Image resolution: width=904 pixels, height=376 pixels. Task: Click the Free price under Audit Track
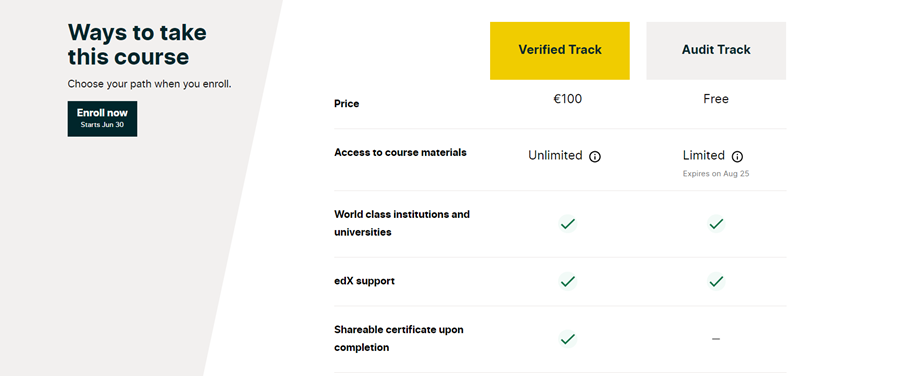[x=716, y=99]
